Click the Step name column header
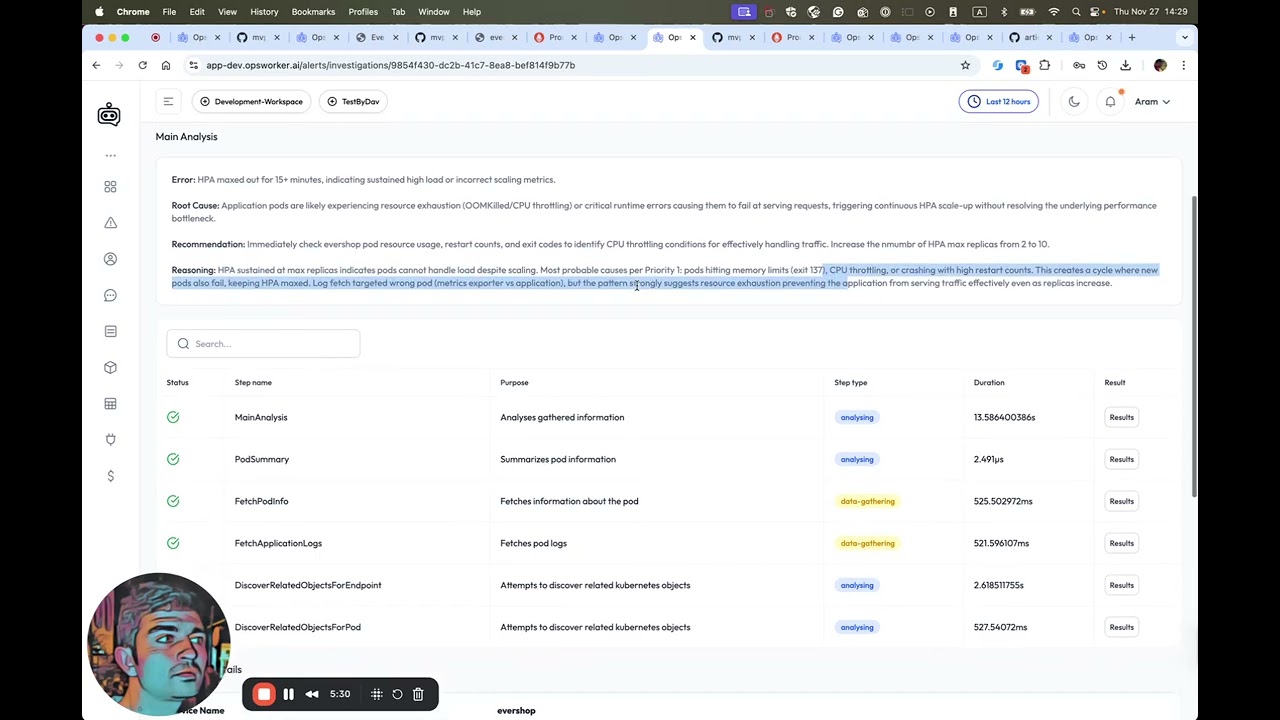Viewport: 1280px width, 720px height. [x=253, y=382]
